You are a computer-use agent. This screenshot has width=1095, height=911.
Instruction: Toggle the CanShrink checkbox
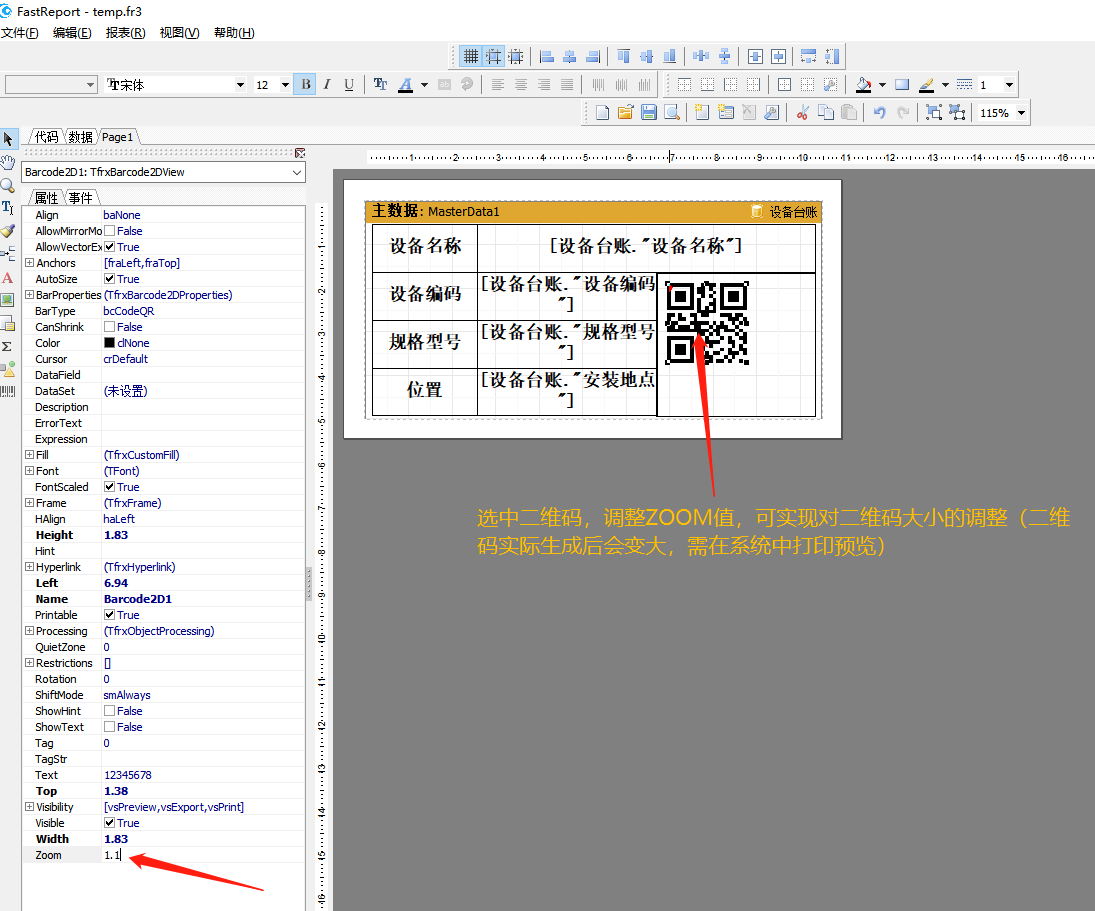coord(110,327)
